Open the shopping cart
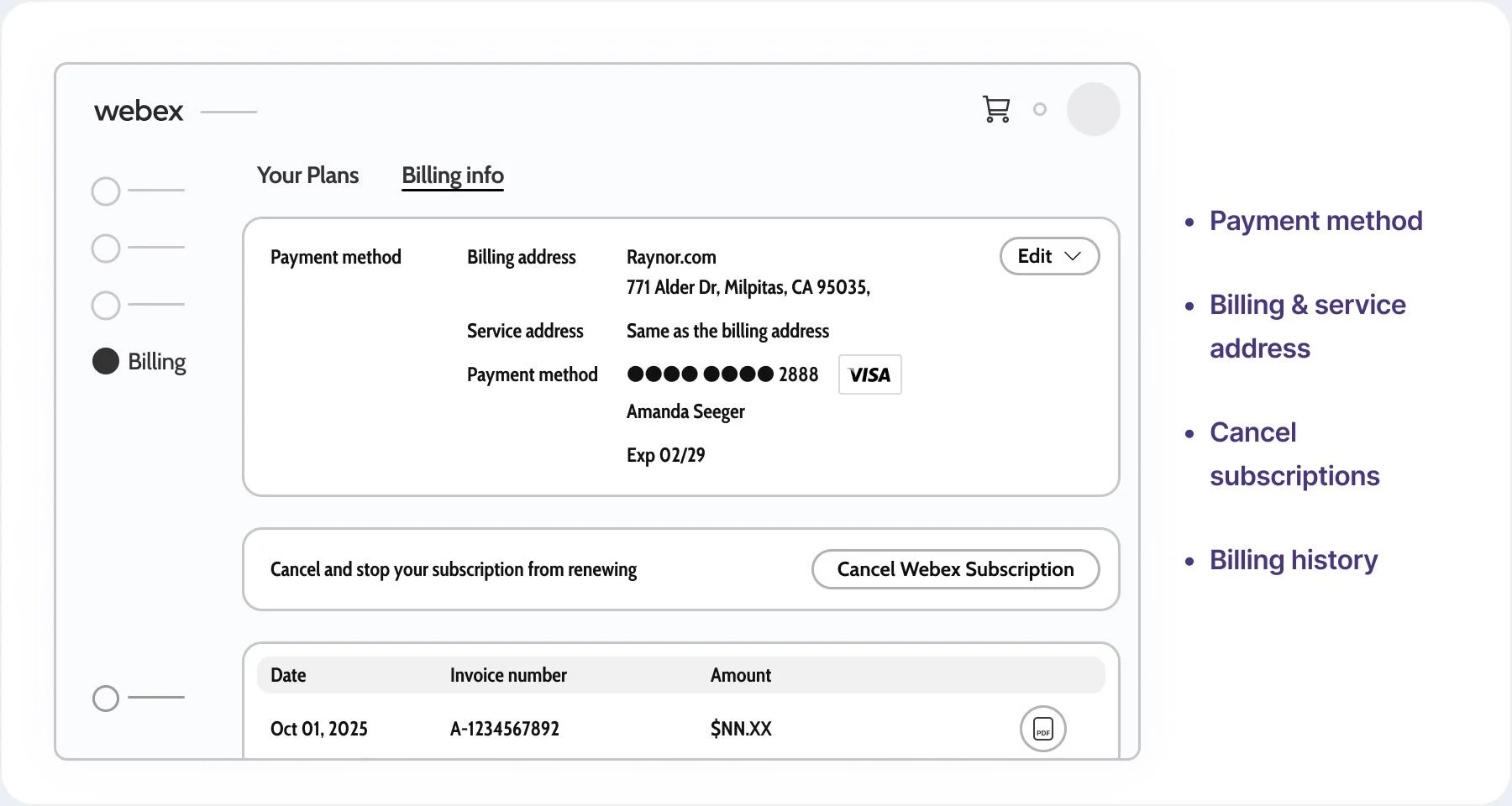 [996, 109]
